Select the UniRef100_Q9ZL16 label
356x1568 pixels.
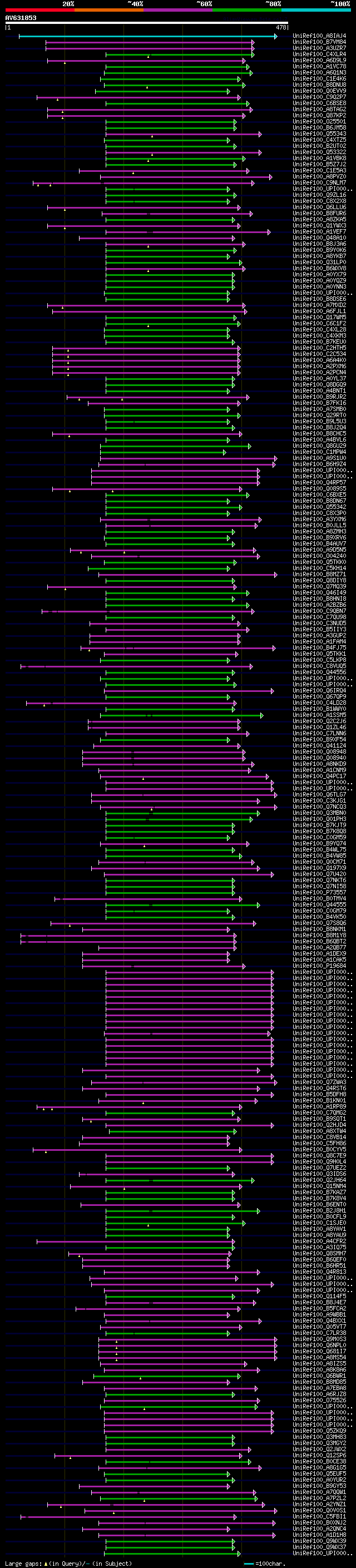point(319,195)
